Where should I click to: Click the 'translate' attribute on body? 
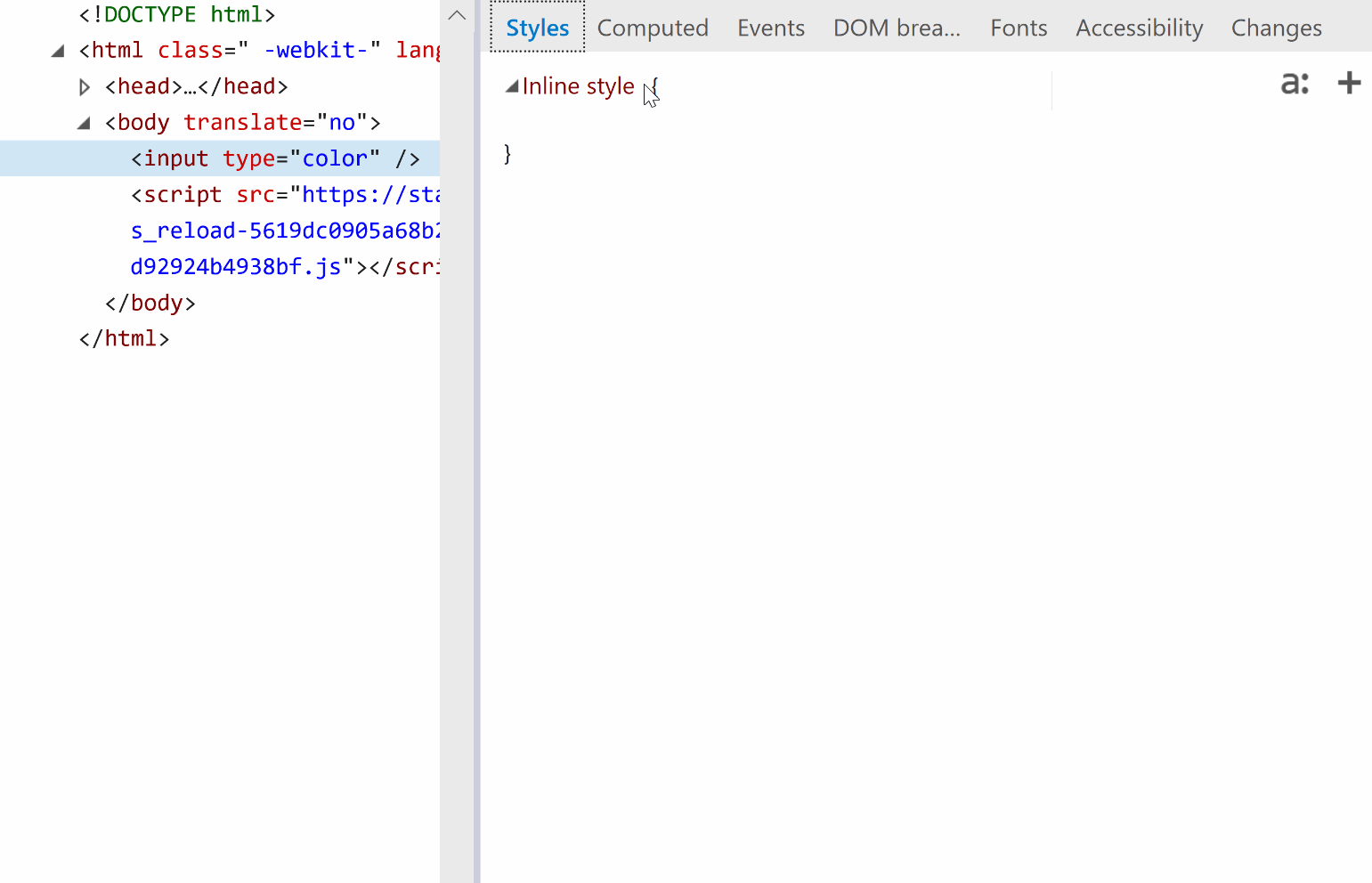click(243, 123)
